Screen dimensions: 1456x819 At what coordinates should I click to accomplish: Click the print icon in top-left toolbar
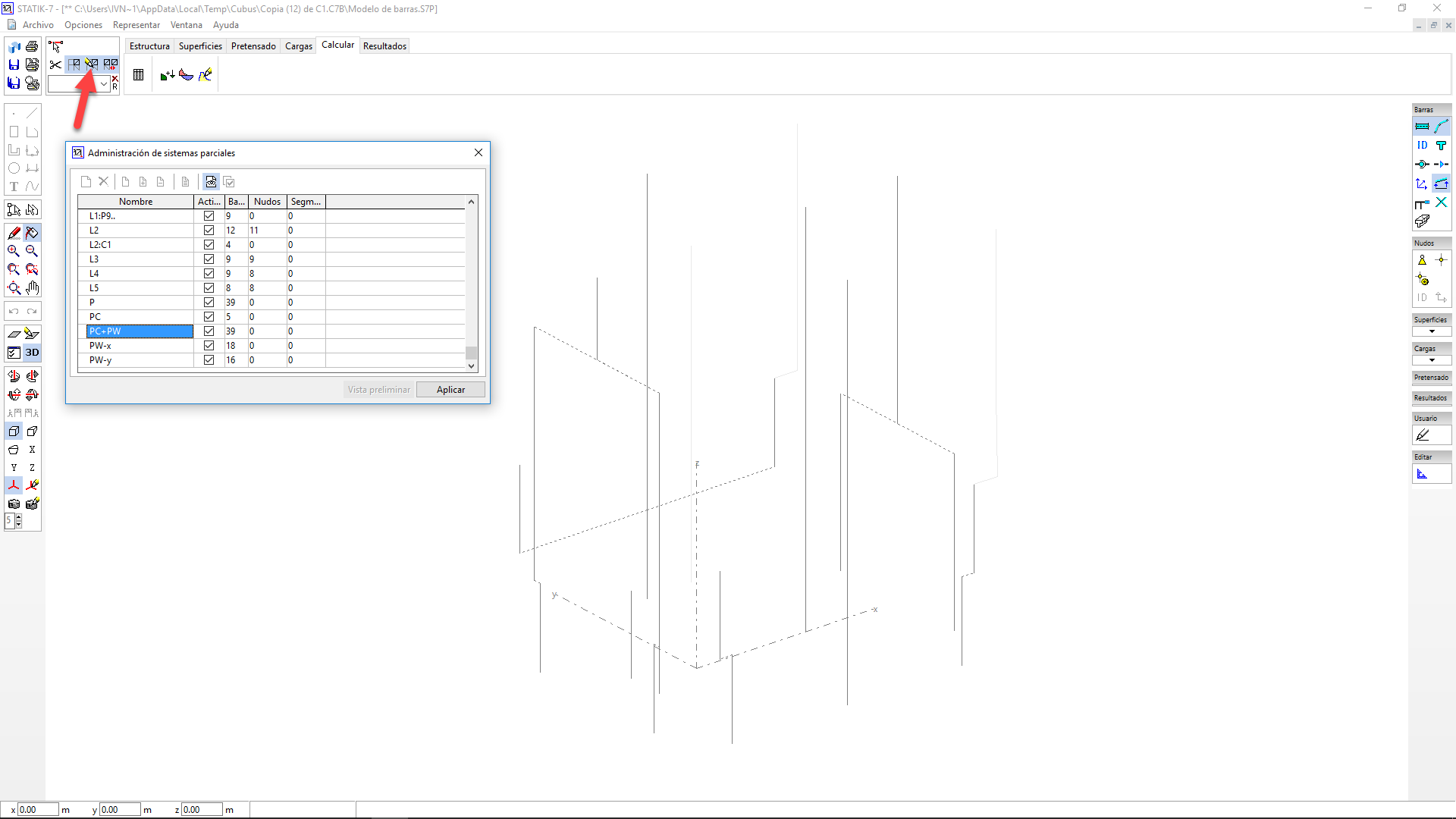click(32, 47)
